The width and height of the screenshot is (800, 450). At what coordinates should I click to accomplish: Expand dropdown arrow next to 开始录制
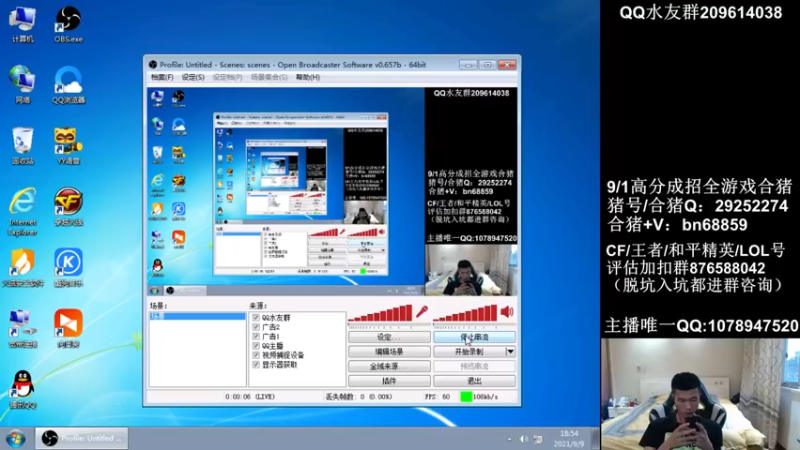[x=510, y=352]
